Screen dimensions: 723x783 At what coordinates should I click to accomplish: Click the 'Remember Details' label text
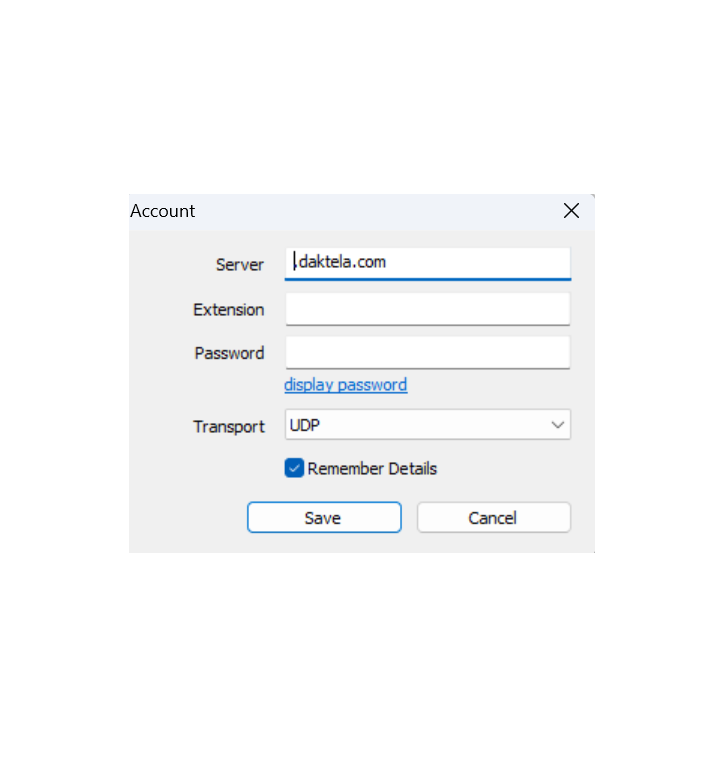(x=372, y=468)
